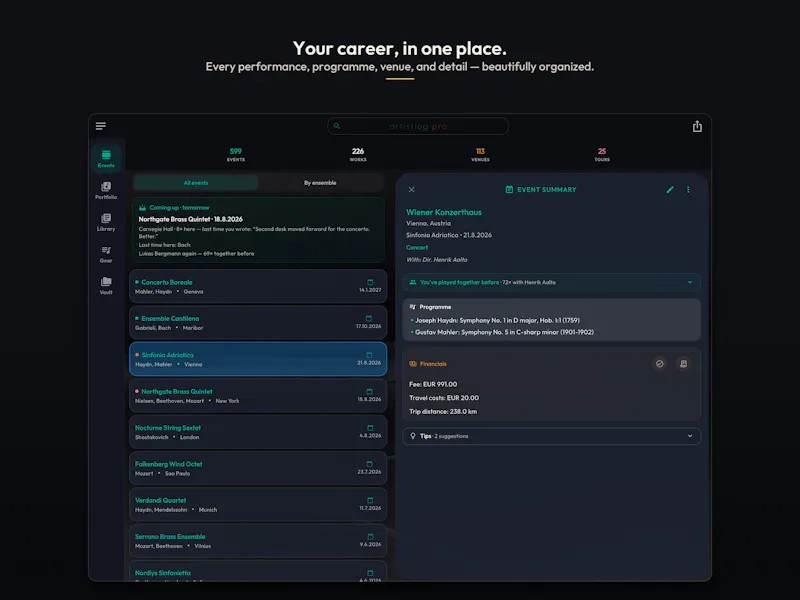Image resolution: width=800 pixels, height=600 pixels.
Task: Open the Library sidebar section
Action: tap(106, 222)
